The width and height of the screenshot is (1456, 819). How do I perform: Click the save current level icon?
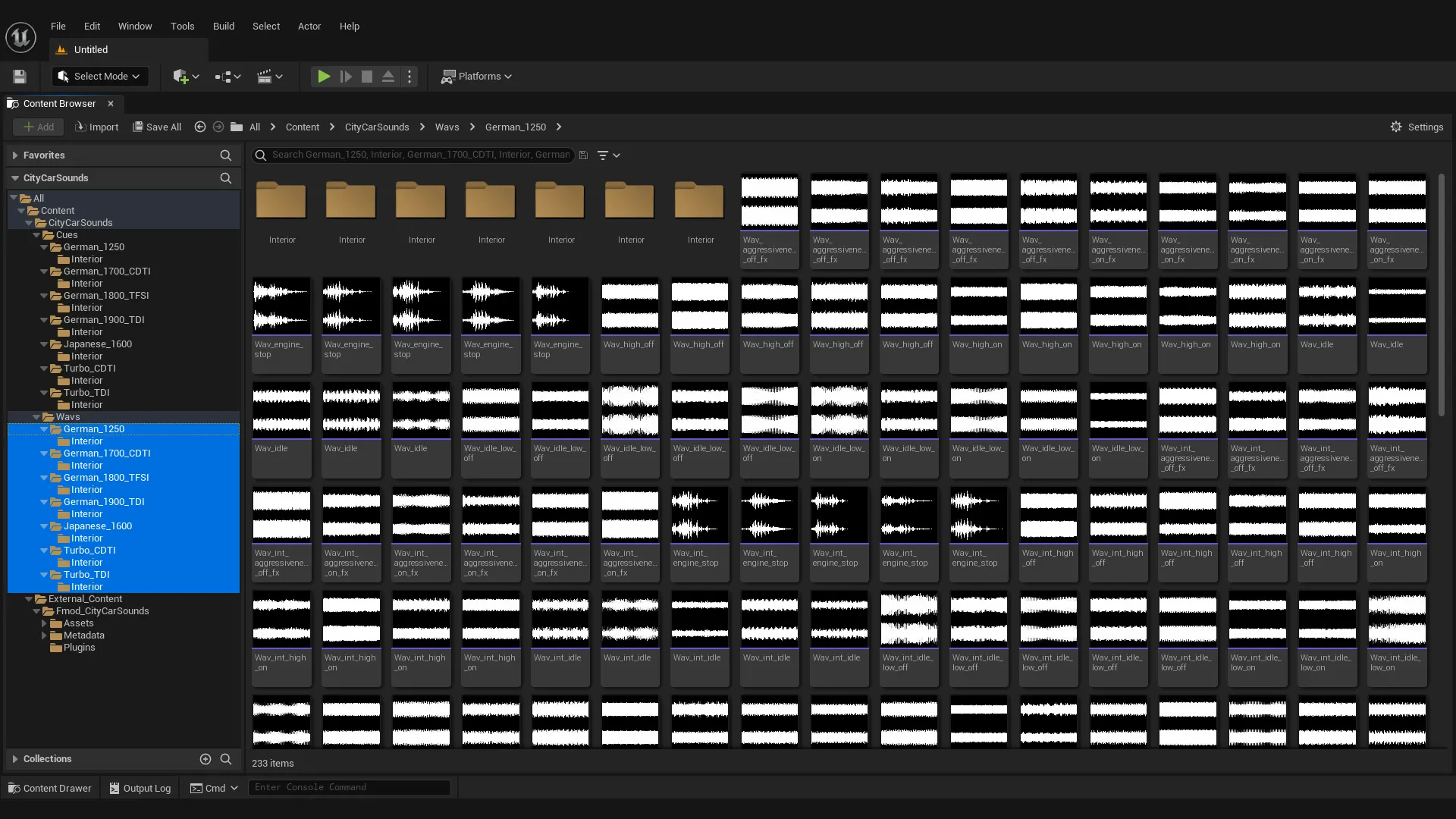[x=20, y=77]
